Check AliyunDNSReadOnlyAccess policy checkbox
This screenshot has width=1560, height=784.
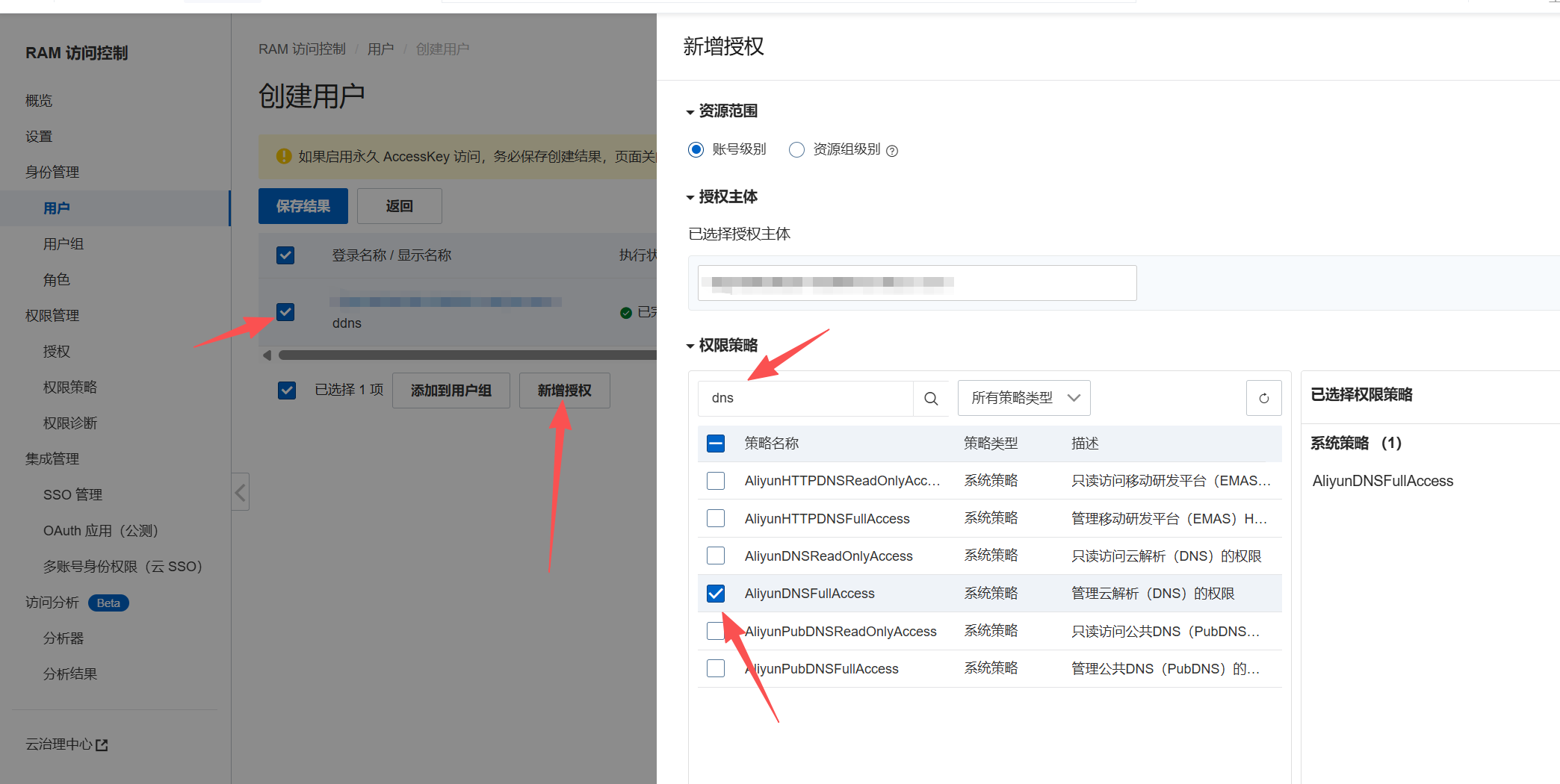click(x=716, y=556)
